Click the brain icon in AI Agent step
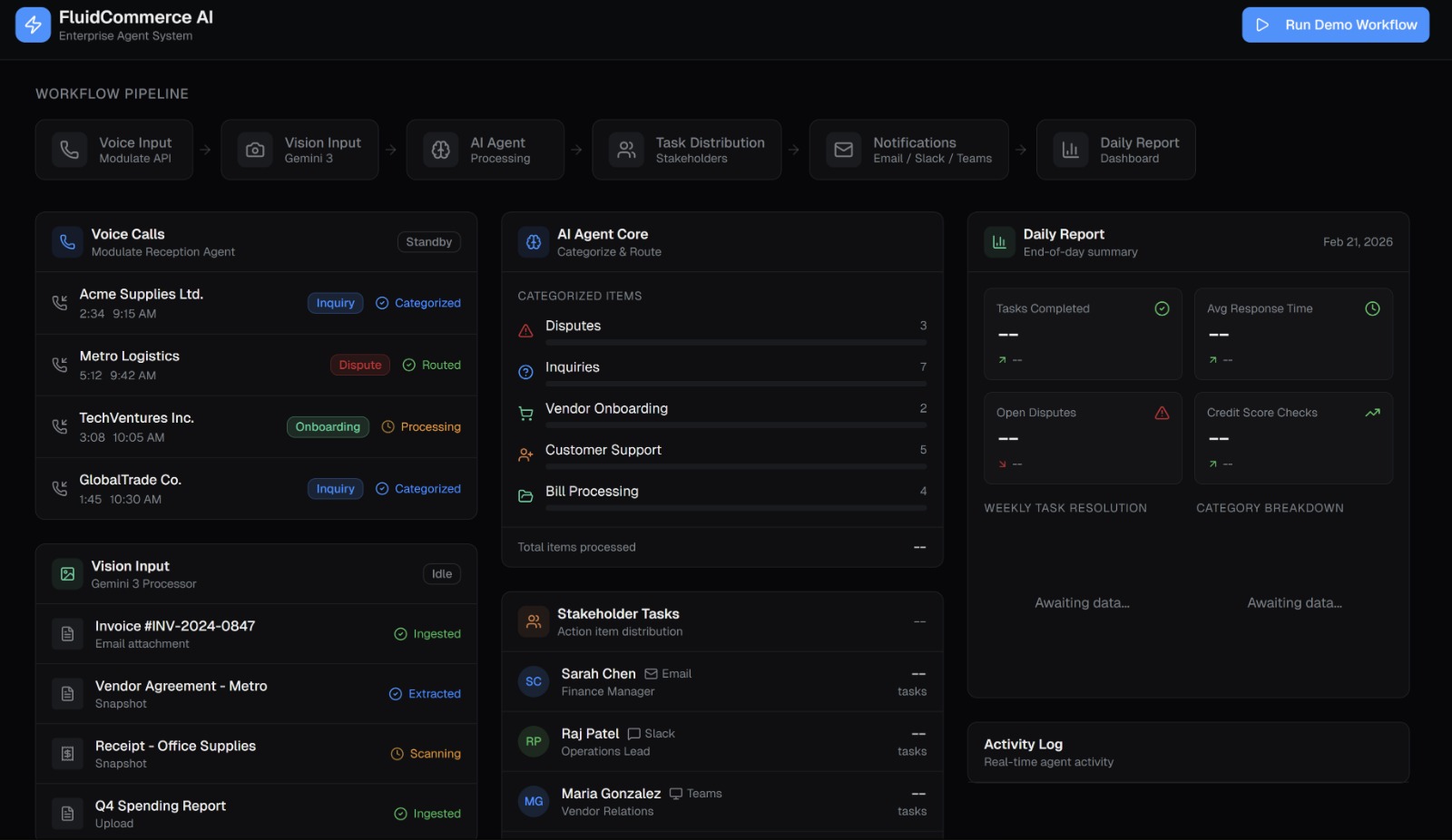The height and width of the screenshot is (840, 1452). pyautogui.click(x=441, y=150)
